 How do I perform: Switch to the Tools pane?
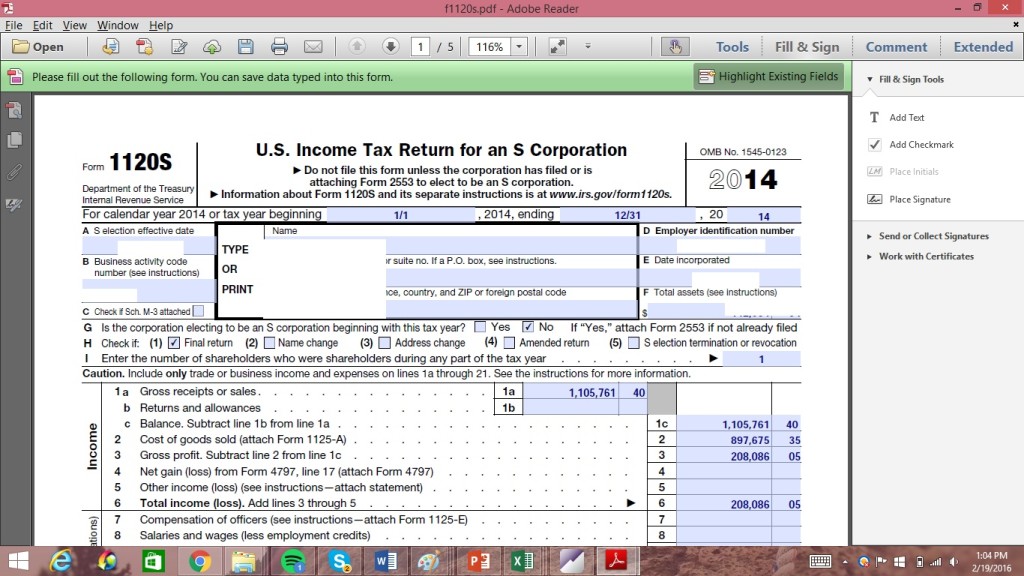[732, 47]
